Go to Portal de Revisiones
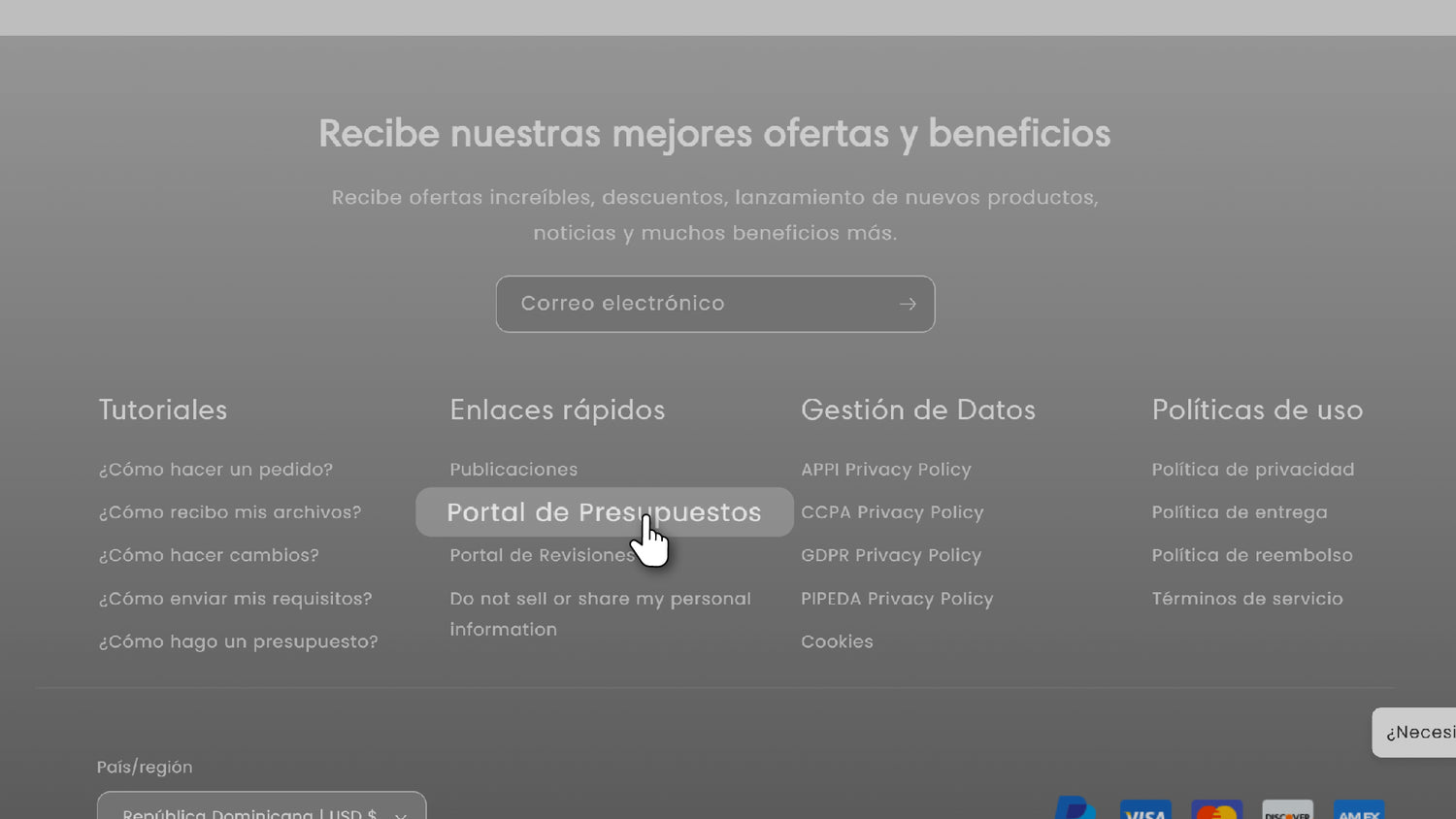The image size is (1456, 819). click(541, 556)
